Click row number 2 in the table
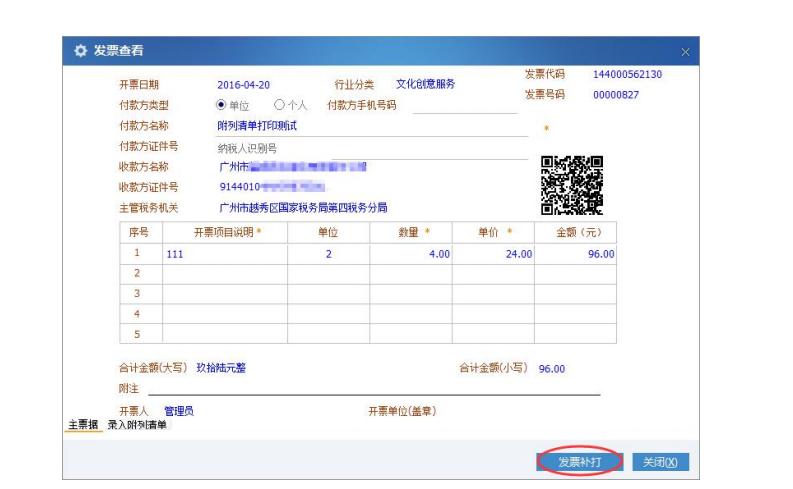793x489 pixels. pos(137,274)
